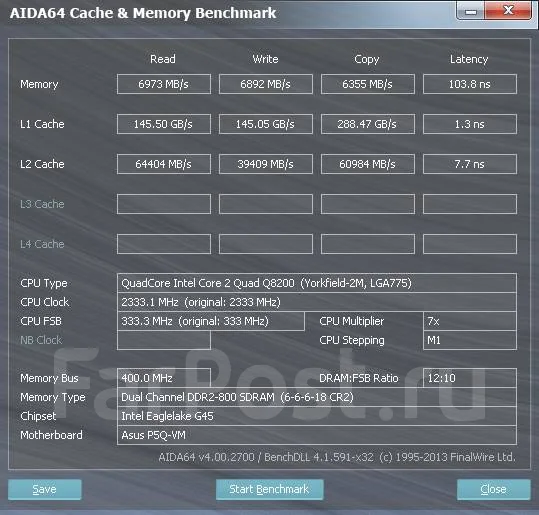Click the AIDA64 version copyright text

(x=337, y=457)
